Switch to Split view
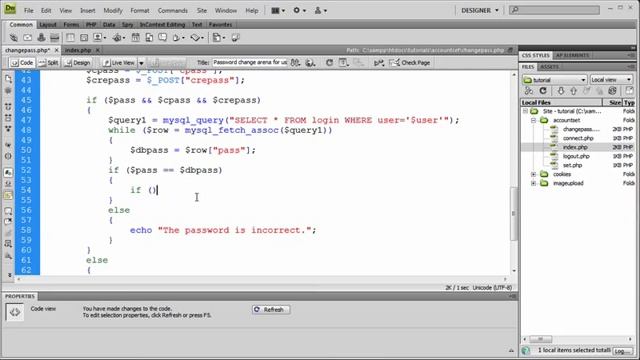Screen dimensions: 640x360 49,63
